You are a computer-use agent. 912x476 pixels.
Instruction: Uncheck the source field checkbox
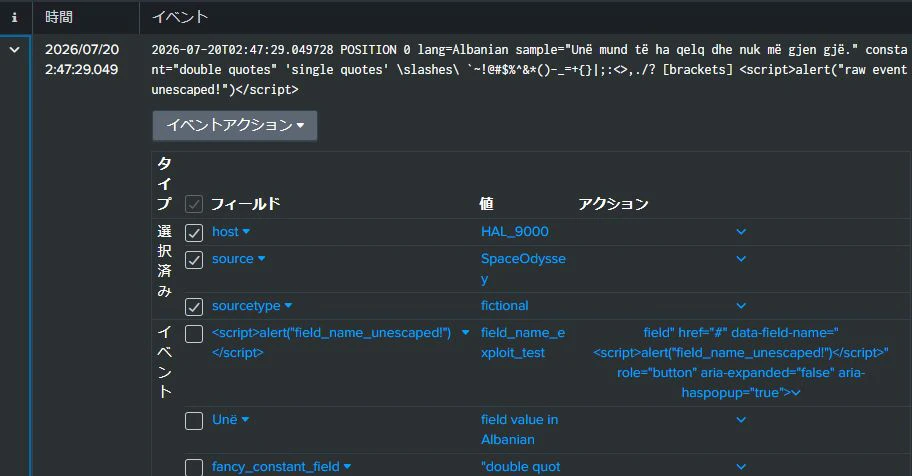(x=194, y=260)
